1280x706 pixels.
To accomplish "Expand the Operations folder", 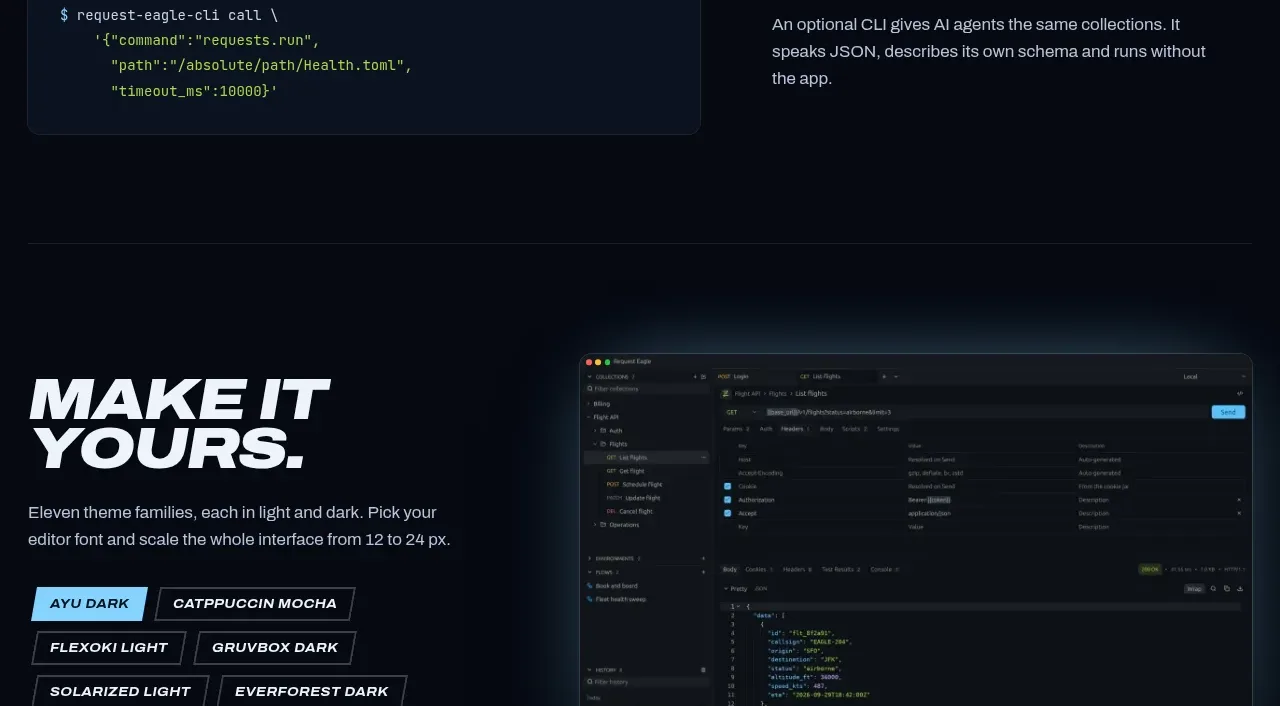I will (595, 525).
